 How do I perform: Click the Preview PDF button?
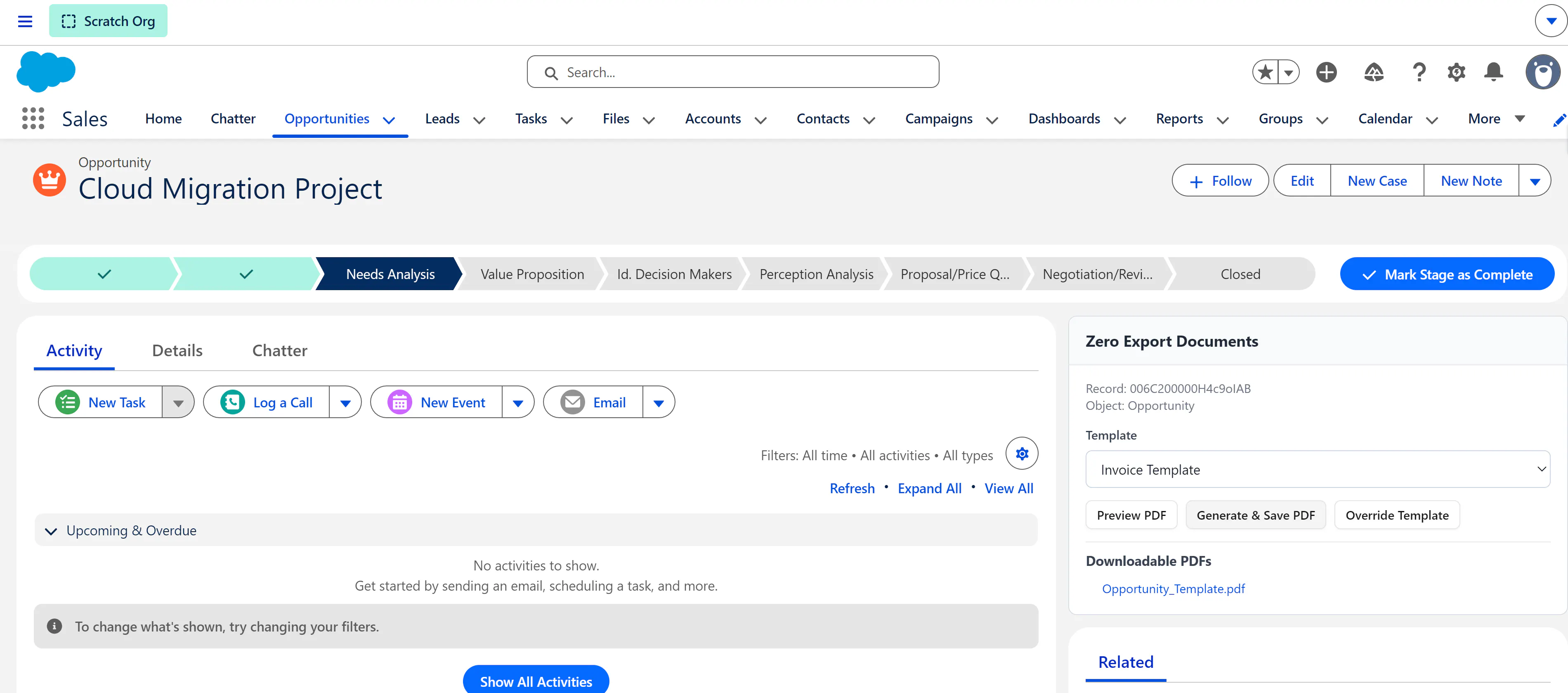[x=1131, y=515]
